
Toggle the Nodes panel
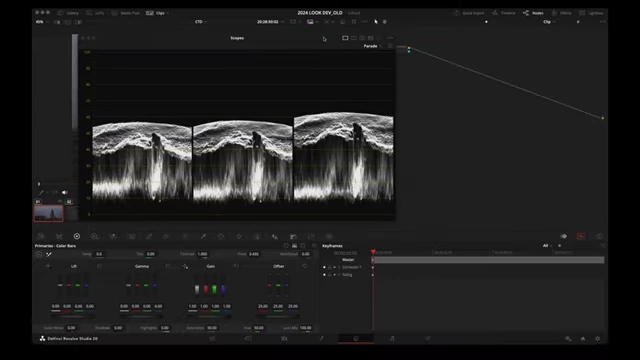coord(533,13)
